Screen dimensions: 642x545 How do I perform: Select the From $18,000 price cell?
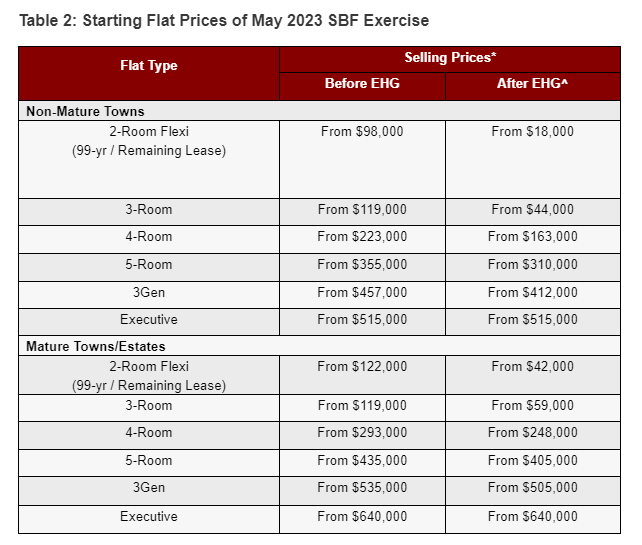(x=533, y=160)
